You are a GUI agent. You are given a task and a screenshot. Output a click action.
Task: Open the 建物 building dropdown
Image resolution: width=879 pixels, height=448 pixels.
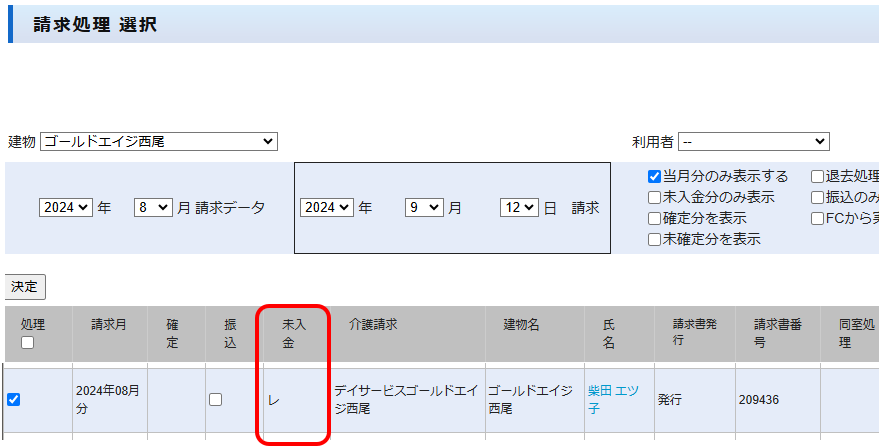(x=158, y=142)
